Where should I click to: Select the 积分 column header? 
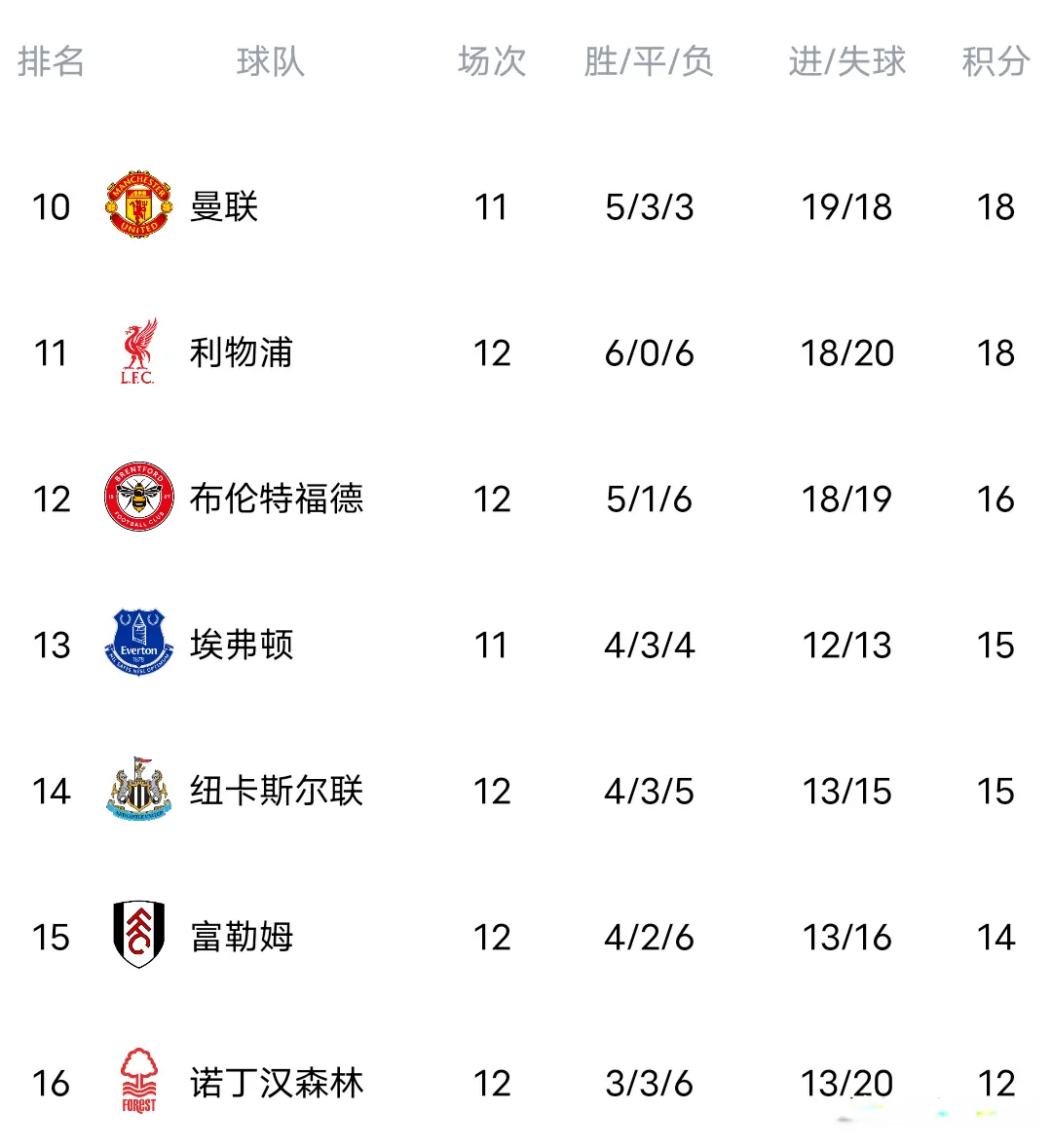coord(996,61)
